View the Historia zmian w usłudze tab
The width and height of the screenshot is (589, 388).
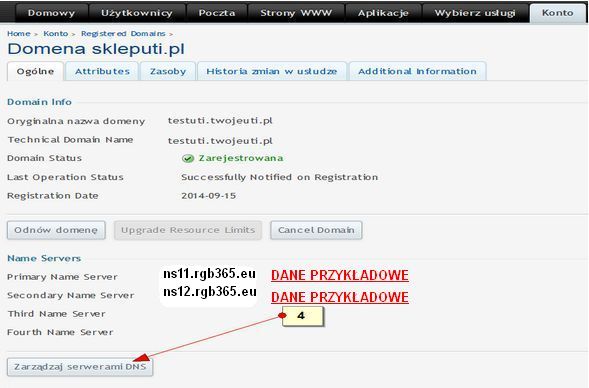[x=272, y=71]
